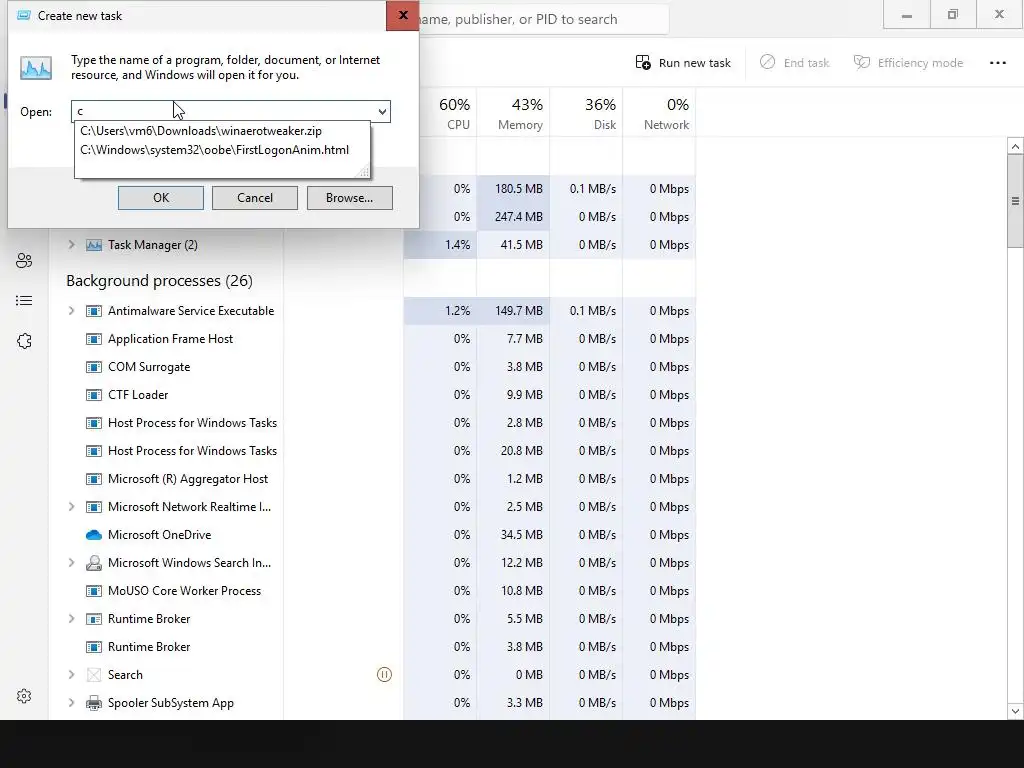Minimize the Task Manager window
This screenshot has width=1024, height=768.
[x=906, y=14]
